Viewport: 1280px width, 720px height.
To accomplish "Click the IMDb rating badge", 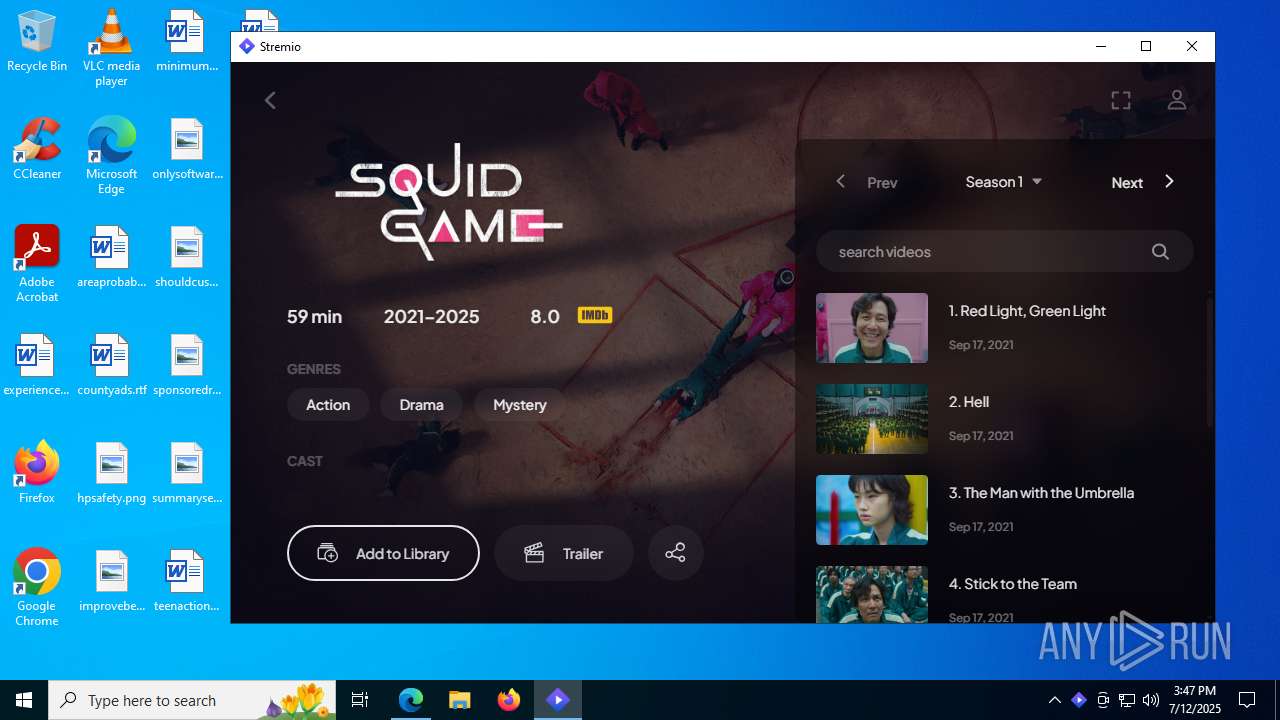I will click(x=595, y=316).
